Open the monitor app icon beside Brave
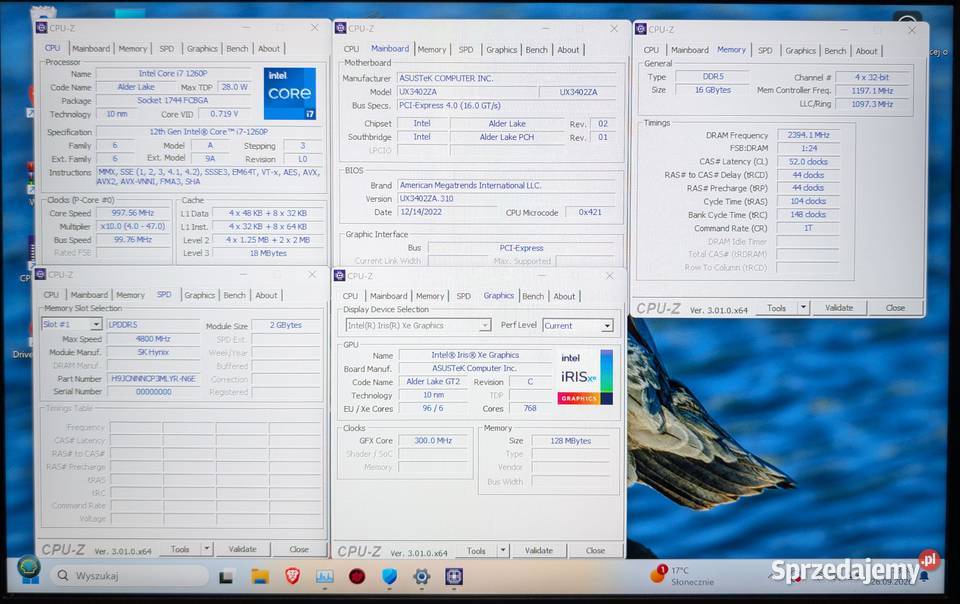 click(324, 576)
